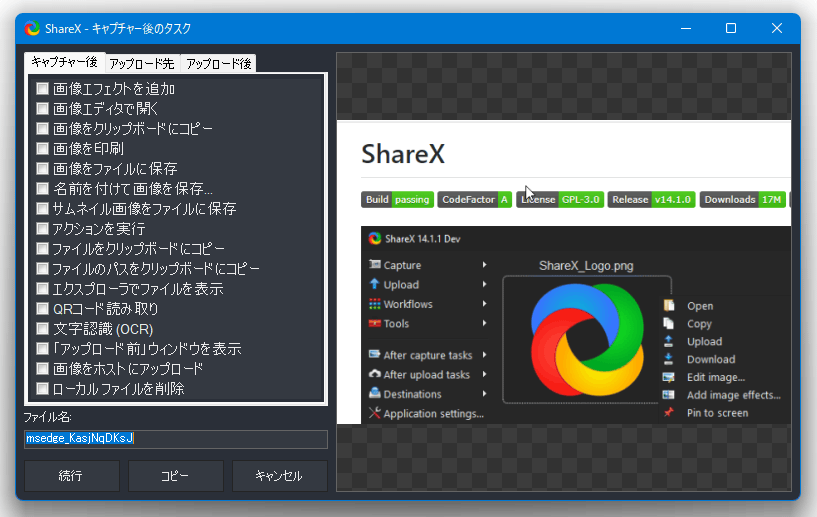The image size is (817, 517).
Task: Click the After capture tasks icon
Action: tap(375, 354)
